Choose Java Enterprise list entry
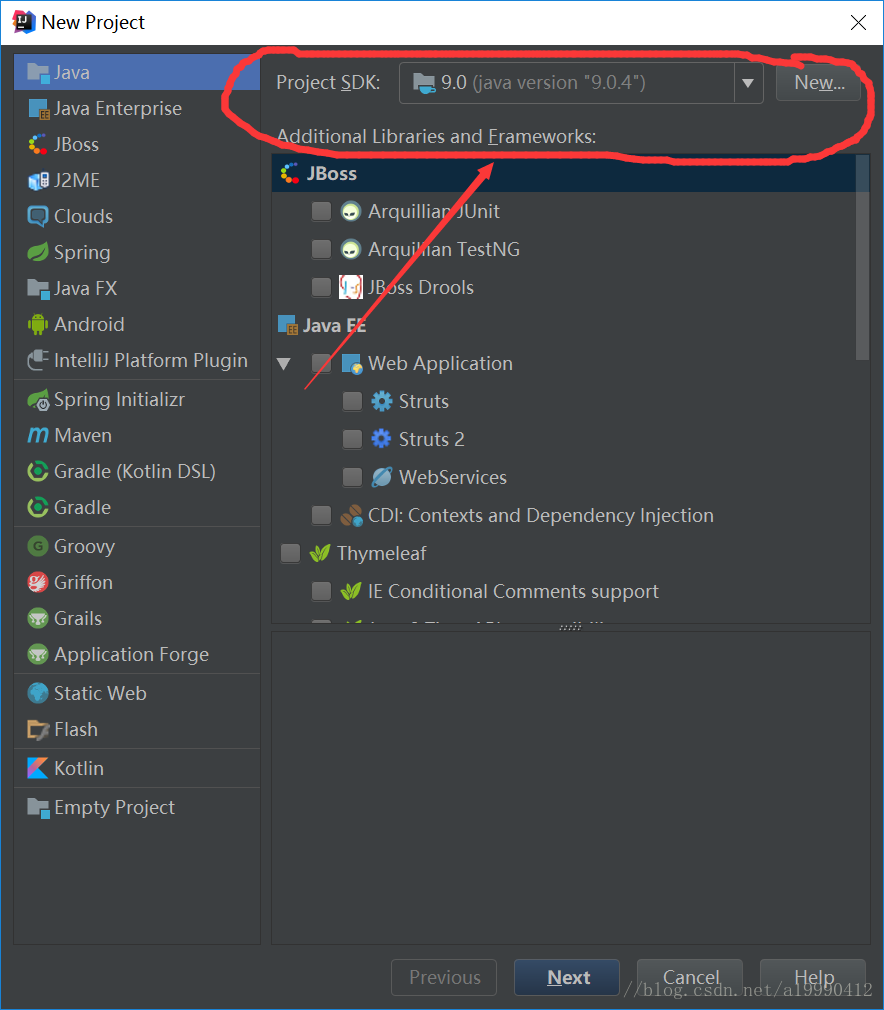This screenshot has height=1010, width=884. click(137, 109)
